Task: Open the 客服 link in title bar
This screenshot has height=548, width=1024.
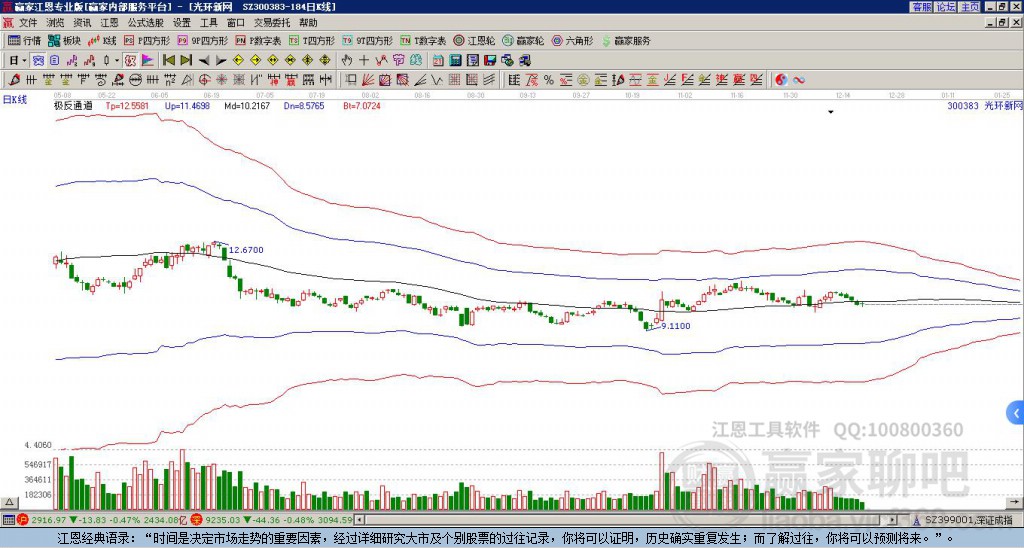Action: [x=921, y=7]
